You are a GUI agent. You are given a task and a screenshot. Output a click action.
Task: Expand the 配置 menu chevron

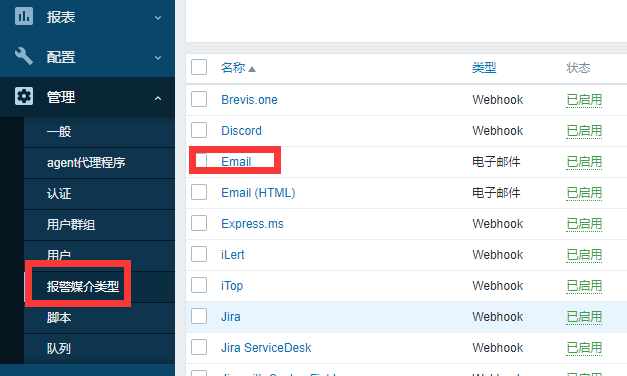(x=158, y=58)
